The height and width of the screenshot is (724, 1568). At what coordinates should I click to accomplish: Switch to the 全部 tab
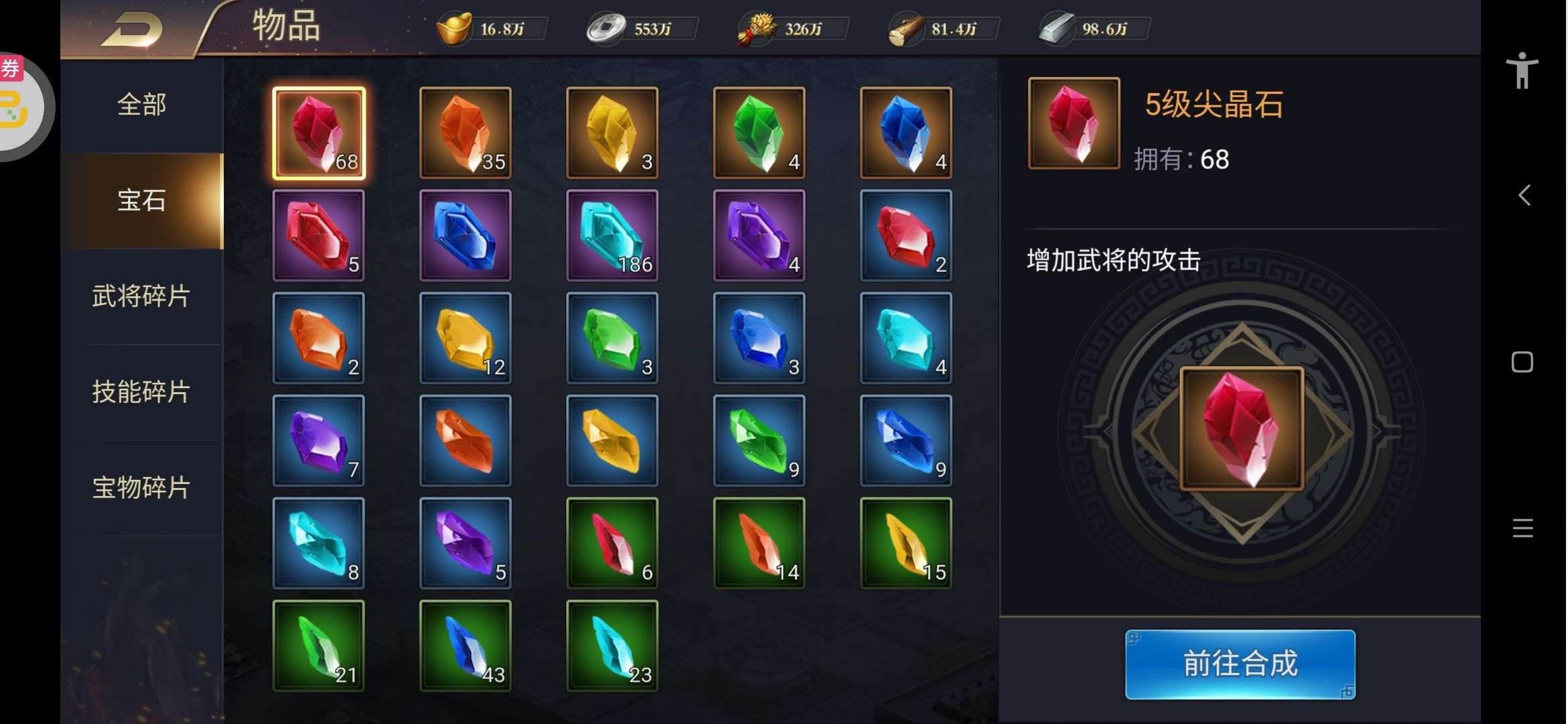[x=141, y=105]
